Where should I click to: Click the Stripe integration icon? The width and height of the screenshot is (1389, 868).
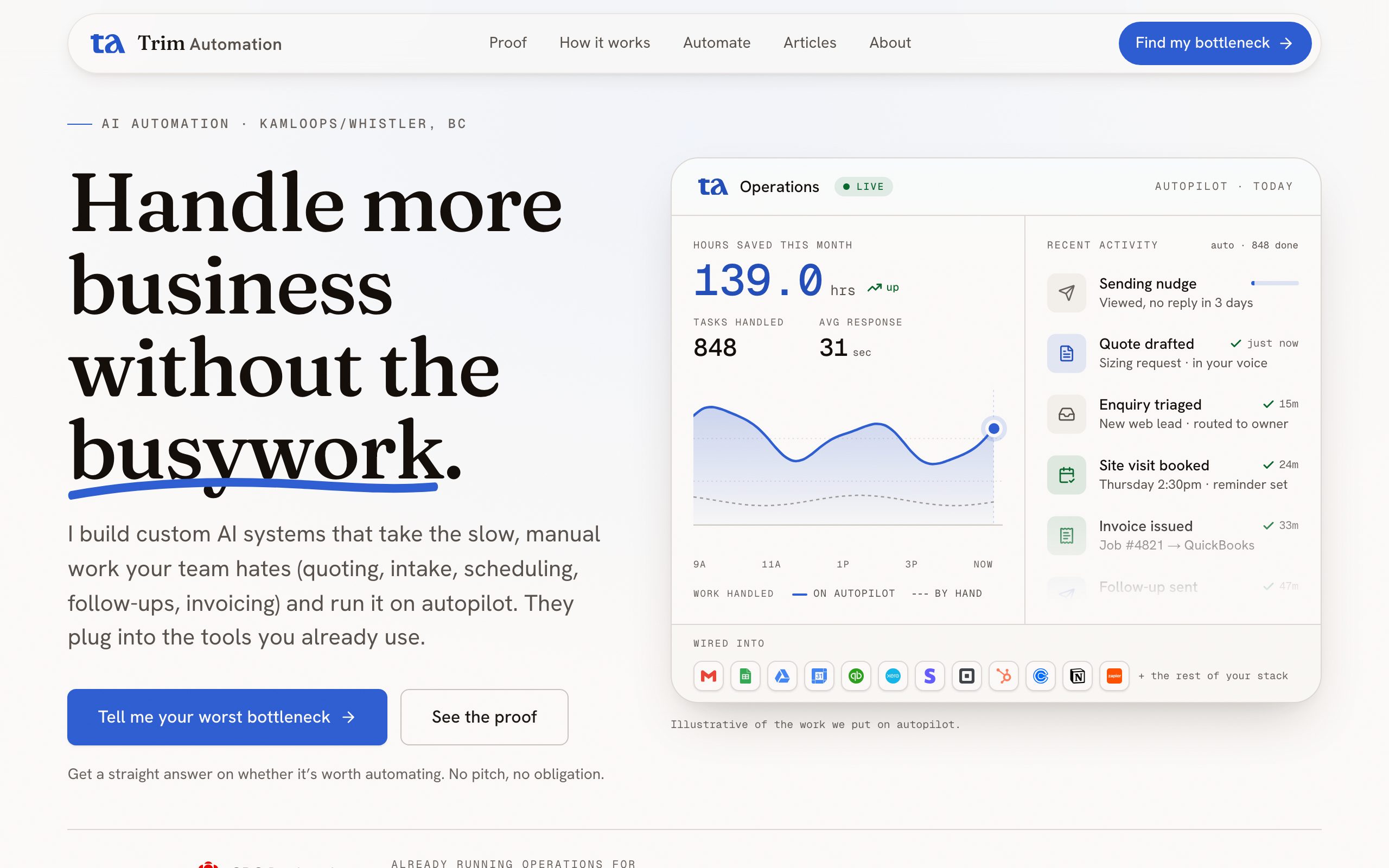pyautogui.click(x=930, y=676)
